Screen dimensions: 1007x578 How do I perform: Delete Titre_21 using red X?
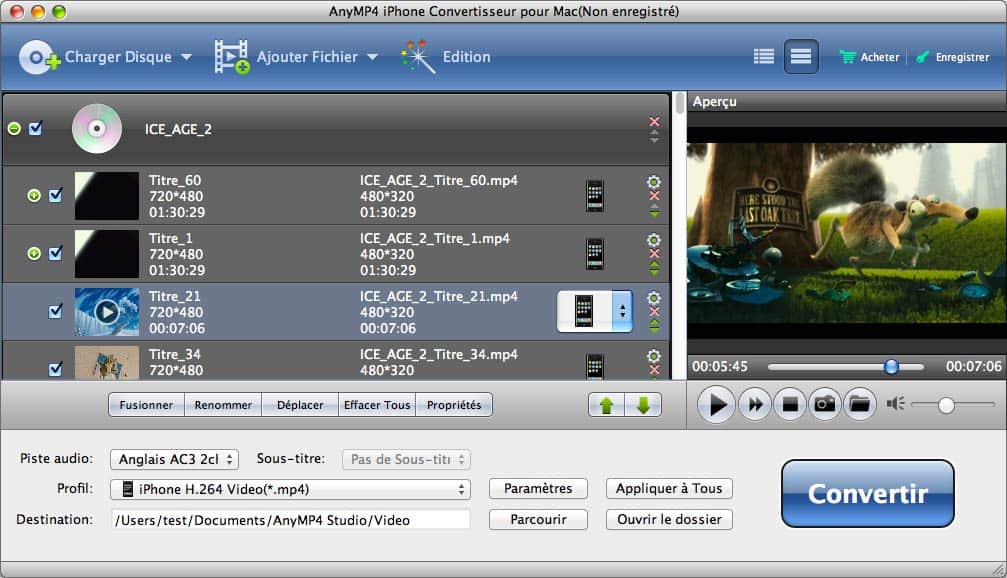coord(654,312)
